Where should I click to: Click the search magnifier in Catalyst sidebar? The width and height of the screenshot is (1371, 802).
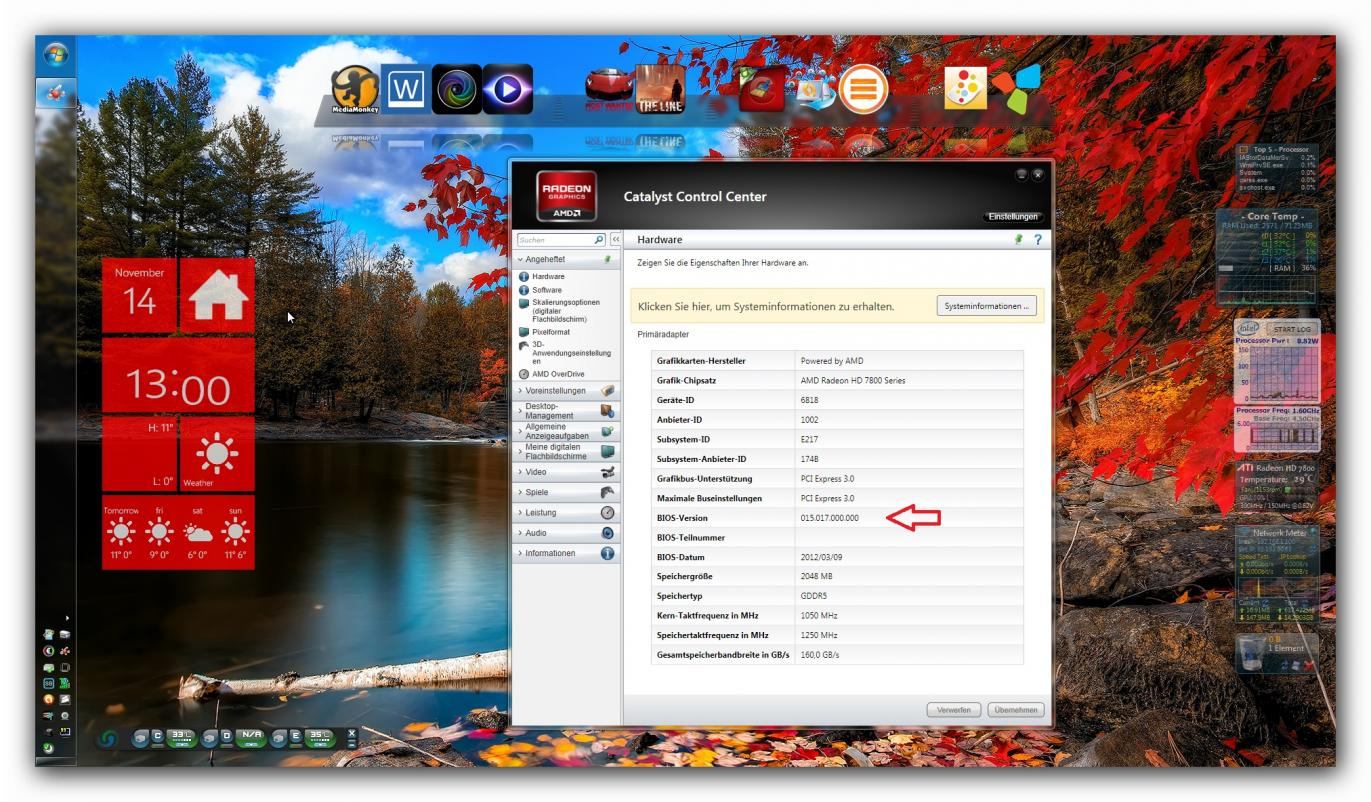(599, 240)
